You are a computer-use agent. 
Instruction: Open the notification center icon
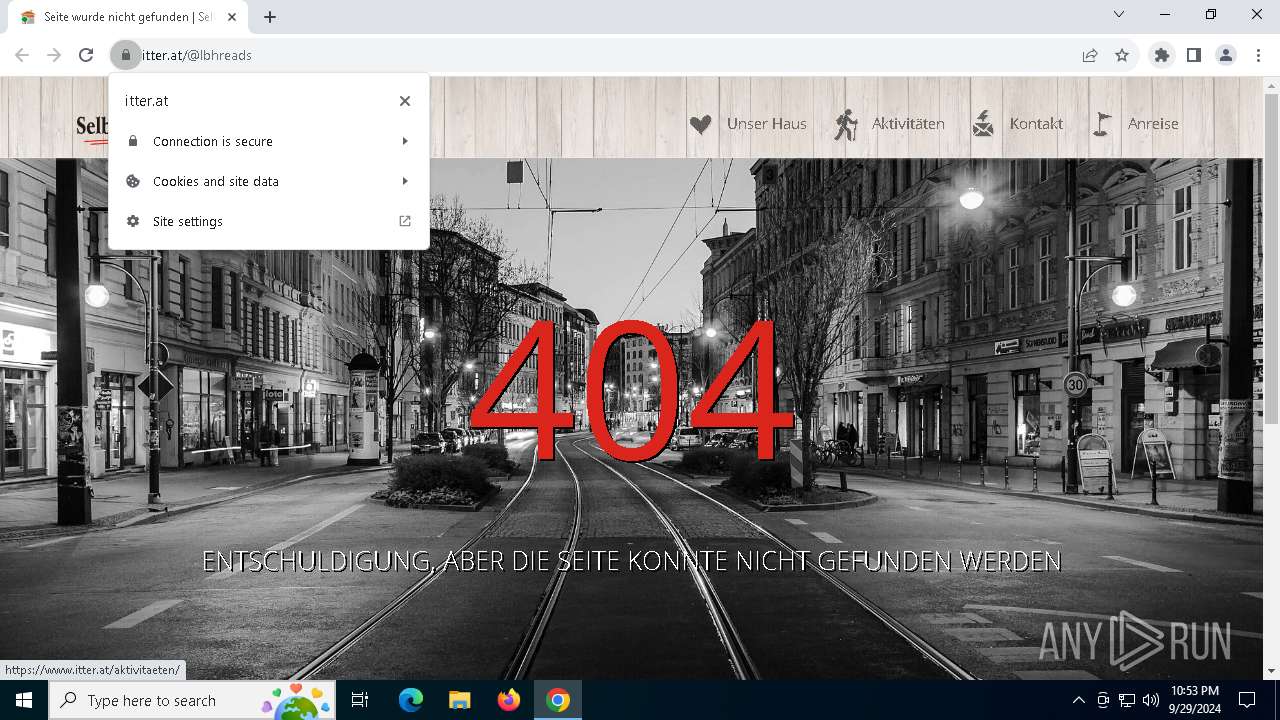click(x=1247, y=700)
